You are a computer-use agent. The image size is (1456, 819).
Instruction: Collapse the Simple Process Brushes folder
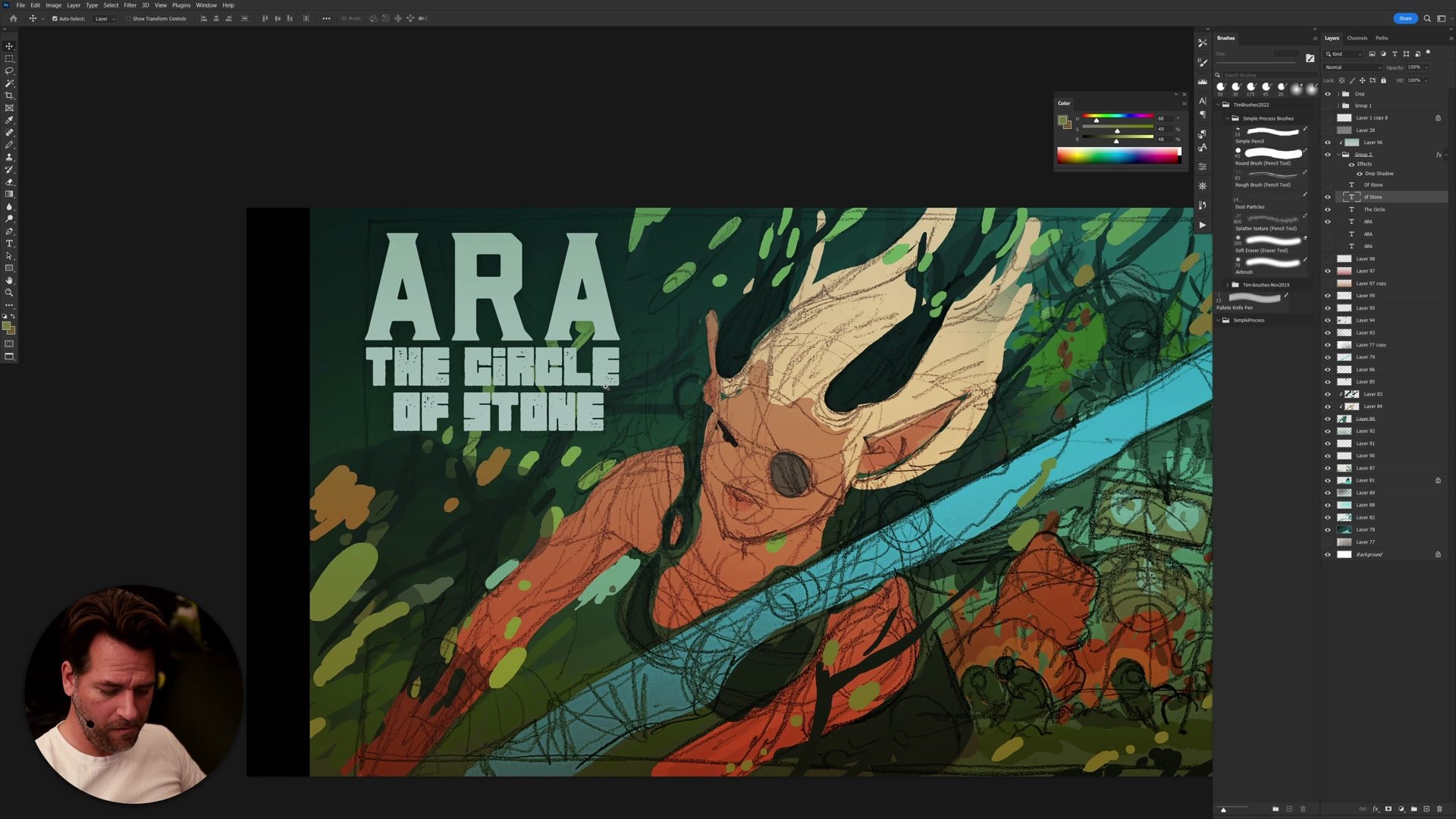[1228, 118]
